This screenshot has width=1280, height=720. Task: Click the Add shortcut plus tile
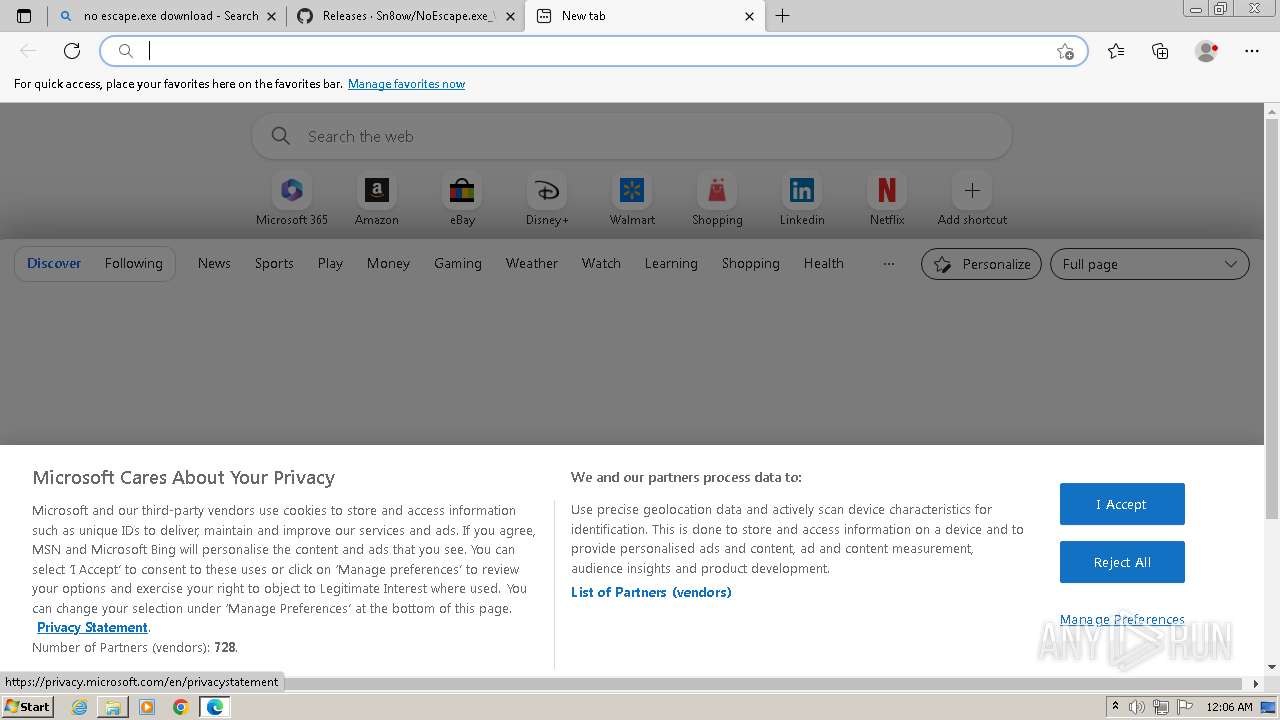point(972,199)
